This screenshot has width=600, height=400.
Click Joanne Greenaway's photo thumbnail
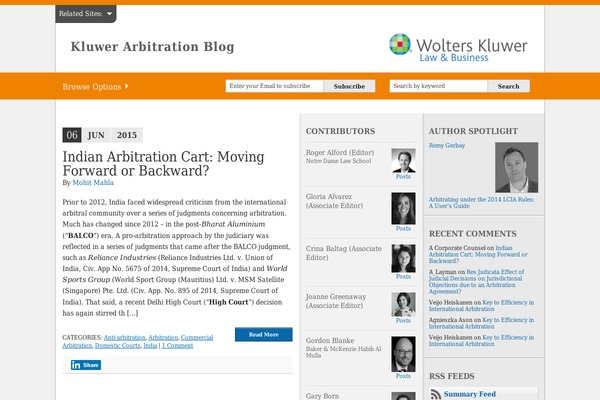[x=403, y=304]
